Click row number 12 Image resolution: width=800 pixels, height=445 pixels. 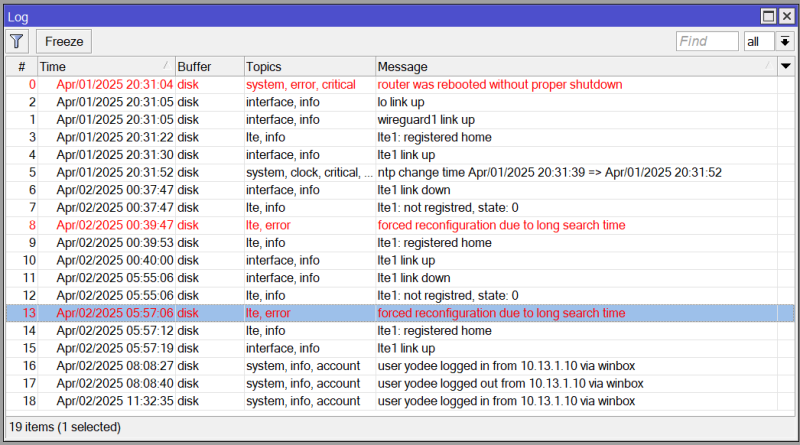(x=29, y=295)
